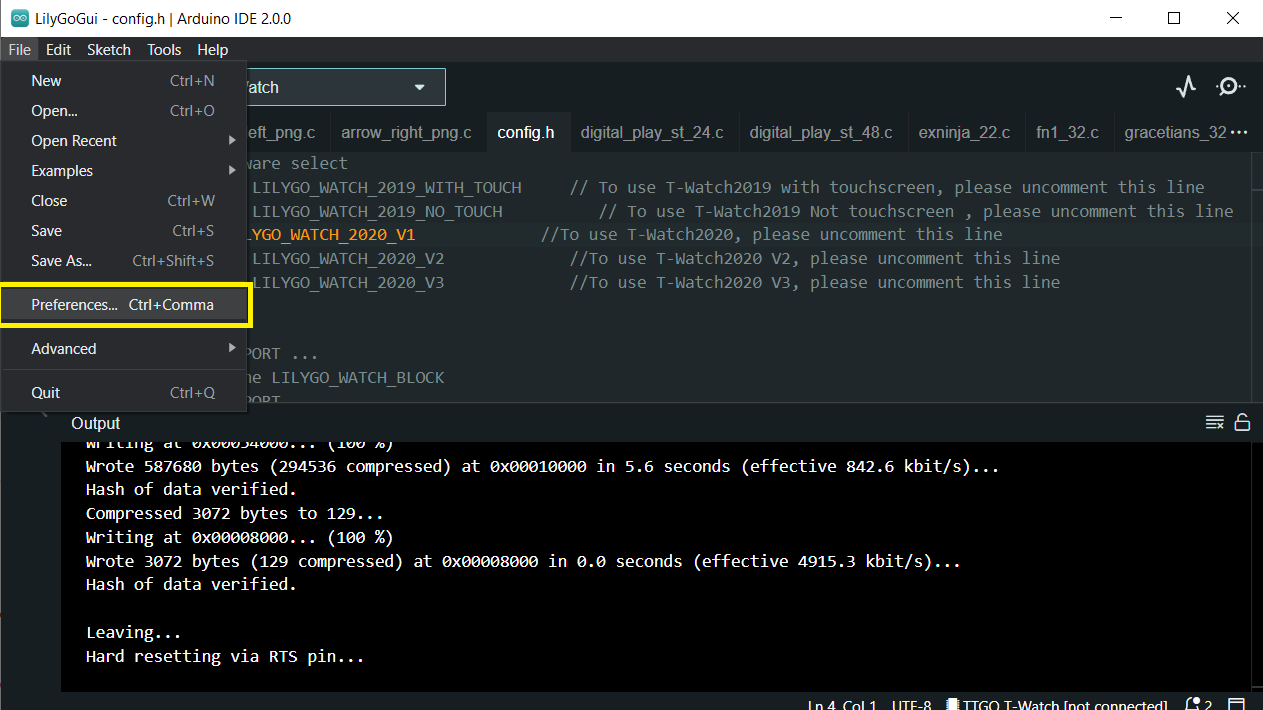Viewport: 1263px width, 710px height.
Task: Switch to the exninja_22.c tab
Action: click(x=964, y=132)
